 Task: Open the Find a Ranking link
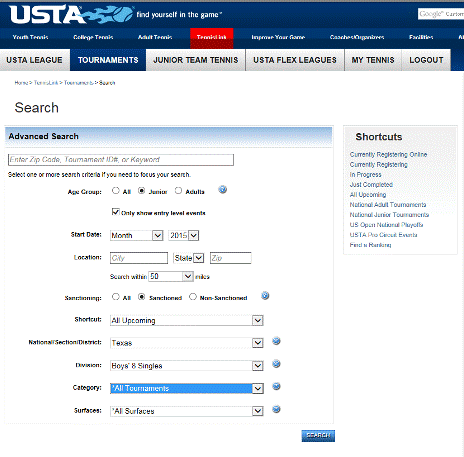pos(370,245)
